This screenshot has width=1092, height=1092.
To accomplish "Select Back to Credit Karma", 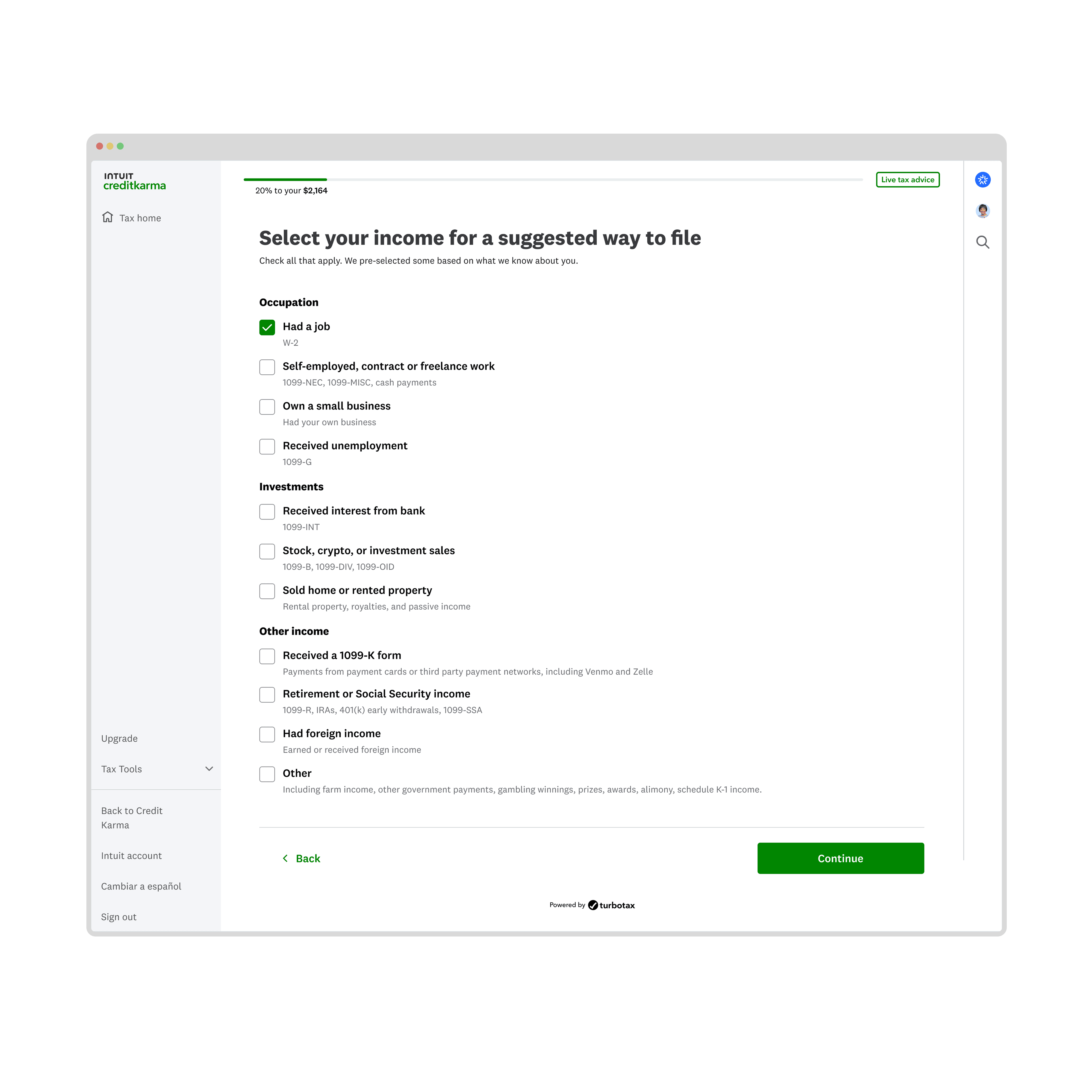I will coord(132,817).
